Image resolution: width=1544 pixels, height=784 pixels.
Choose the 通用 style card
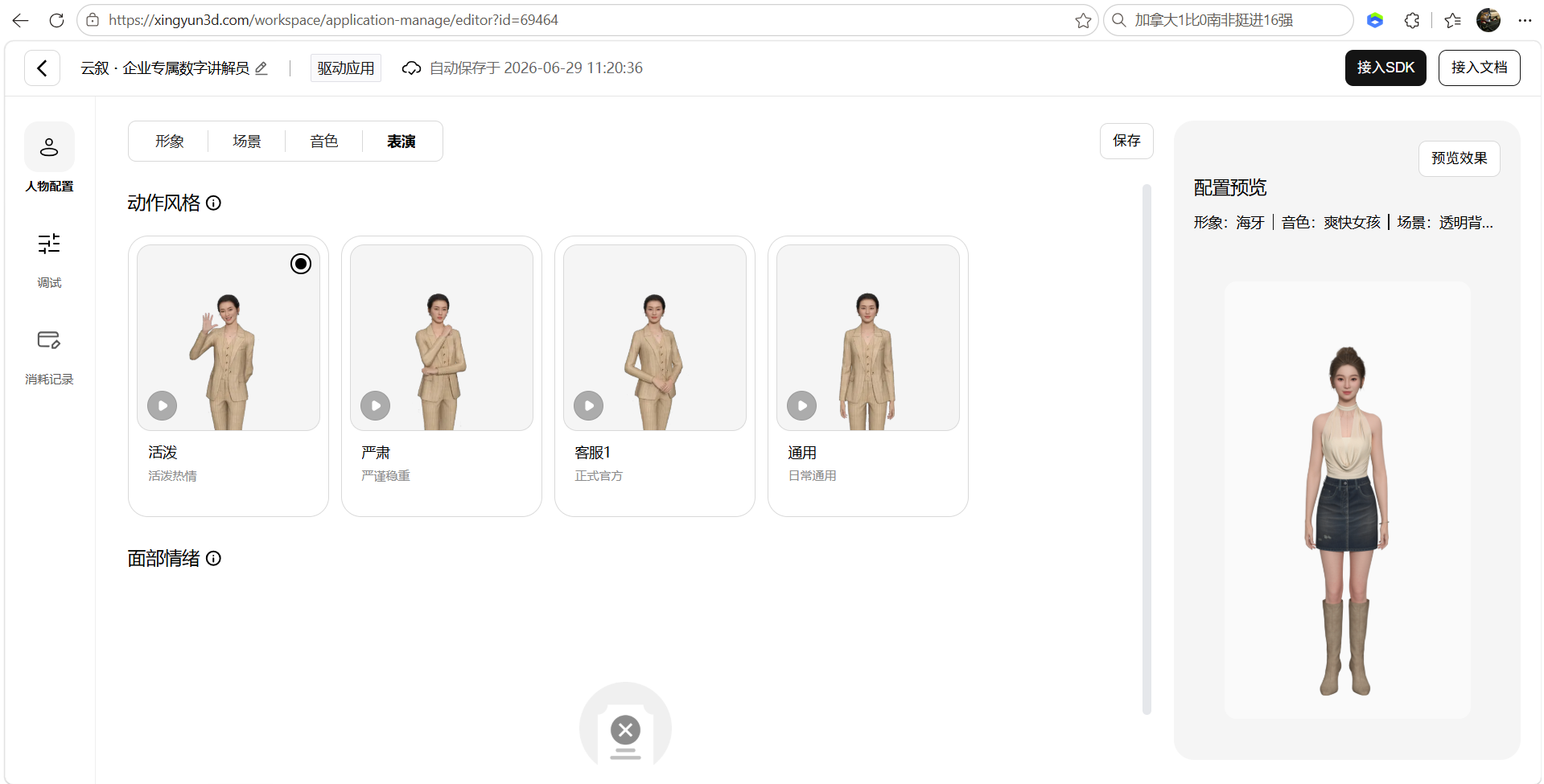click(x=868, y=376)
